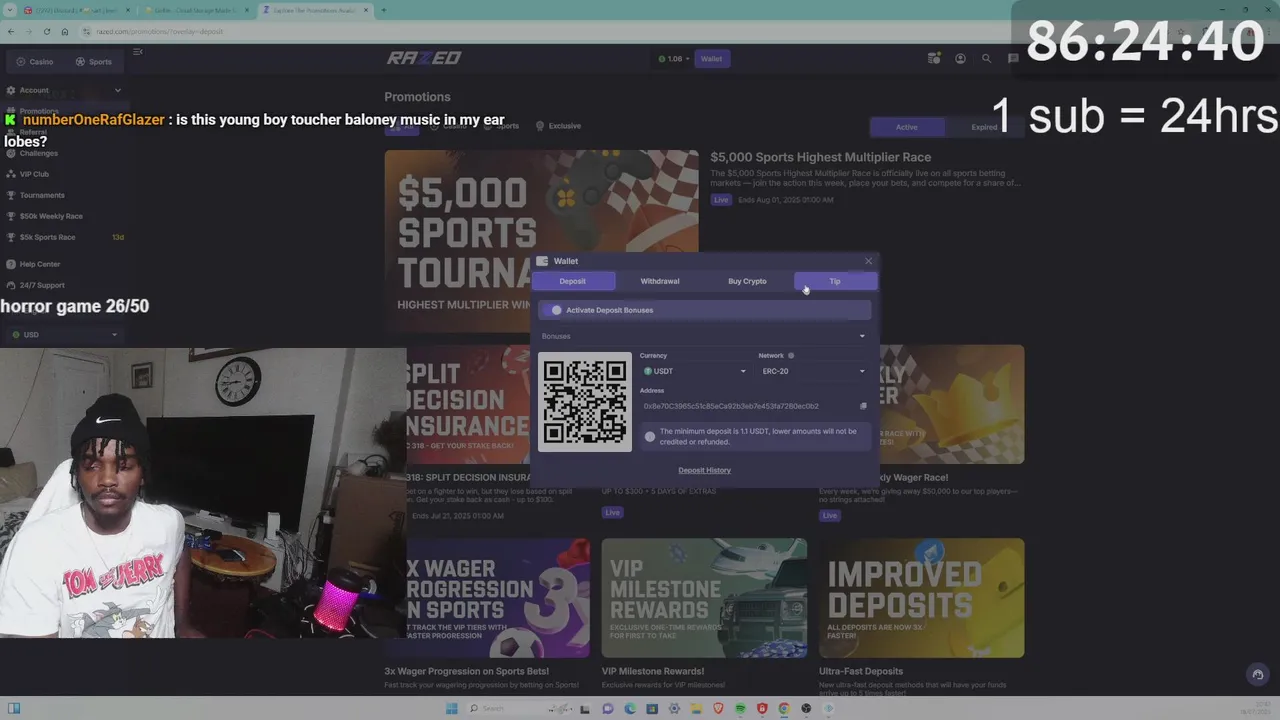This screenshot has height=720, width=1280.
Task: Open Challenges in sidebar
Action: click(38, 153)
